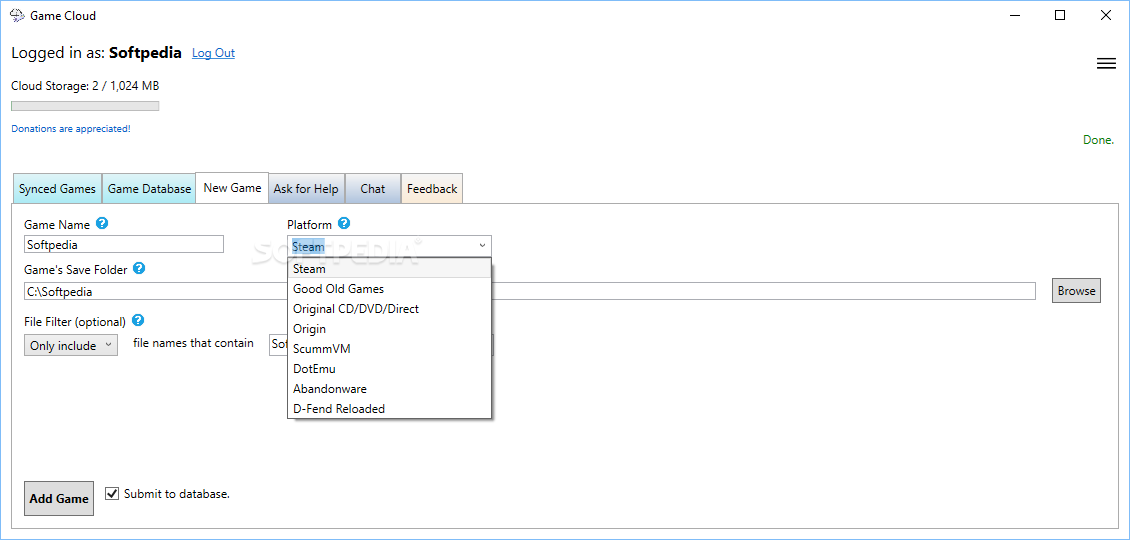
Task: Click help icon beside Game Name
Action: [102, 223]
